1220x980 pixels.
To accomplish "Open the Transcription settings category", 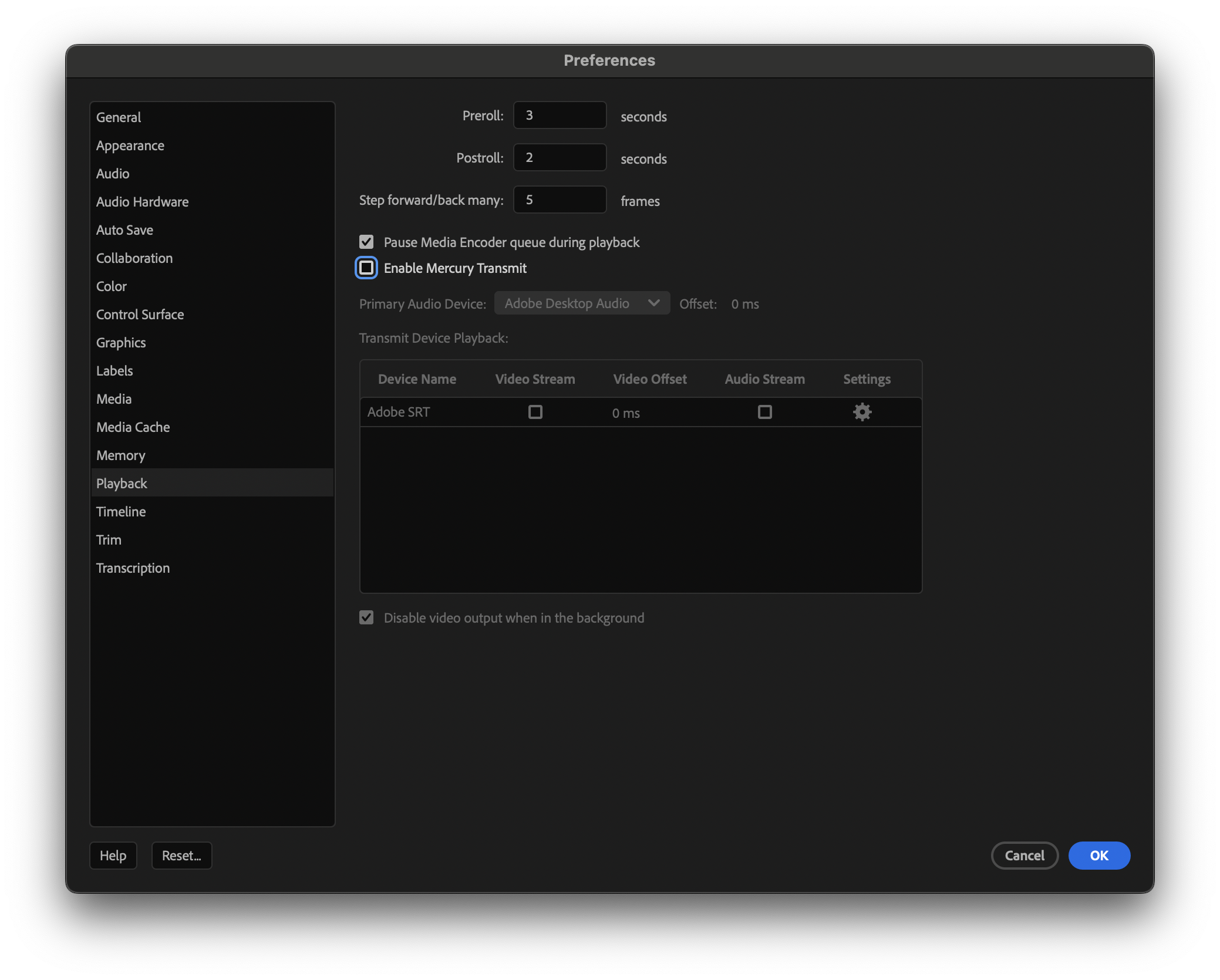I will (133, 568).
